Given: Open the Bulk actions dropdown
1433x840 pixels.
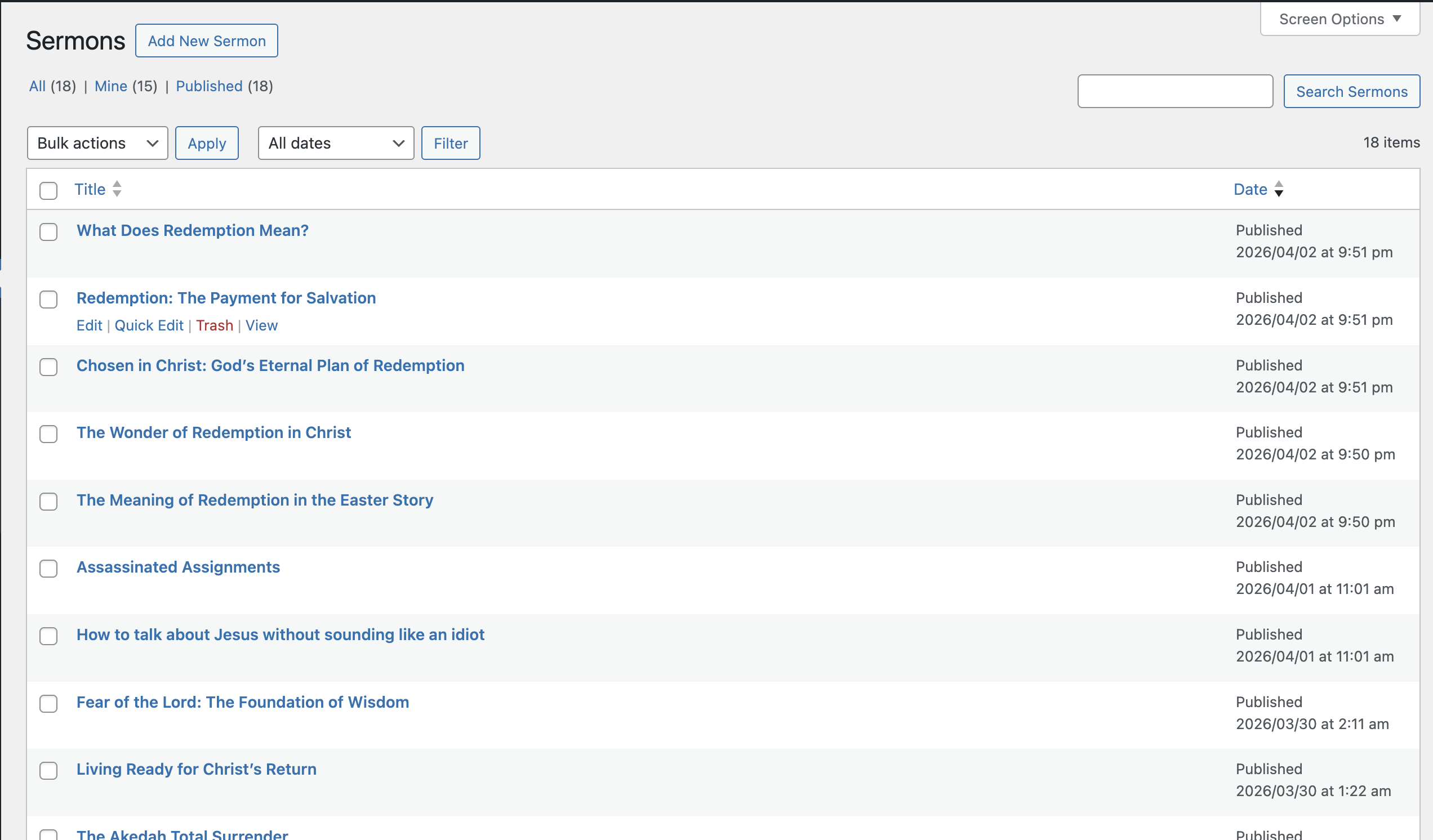Looking at the screenshot, I should click(x=97, y=142).
